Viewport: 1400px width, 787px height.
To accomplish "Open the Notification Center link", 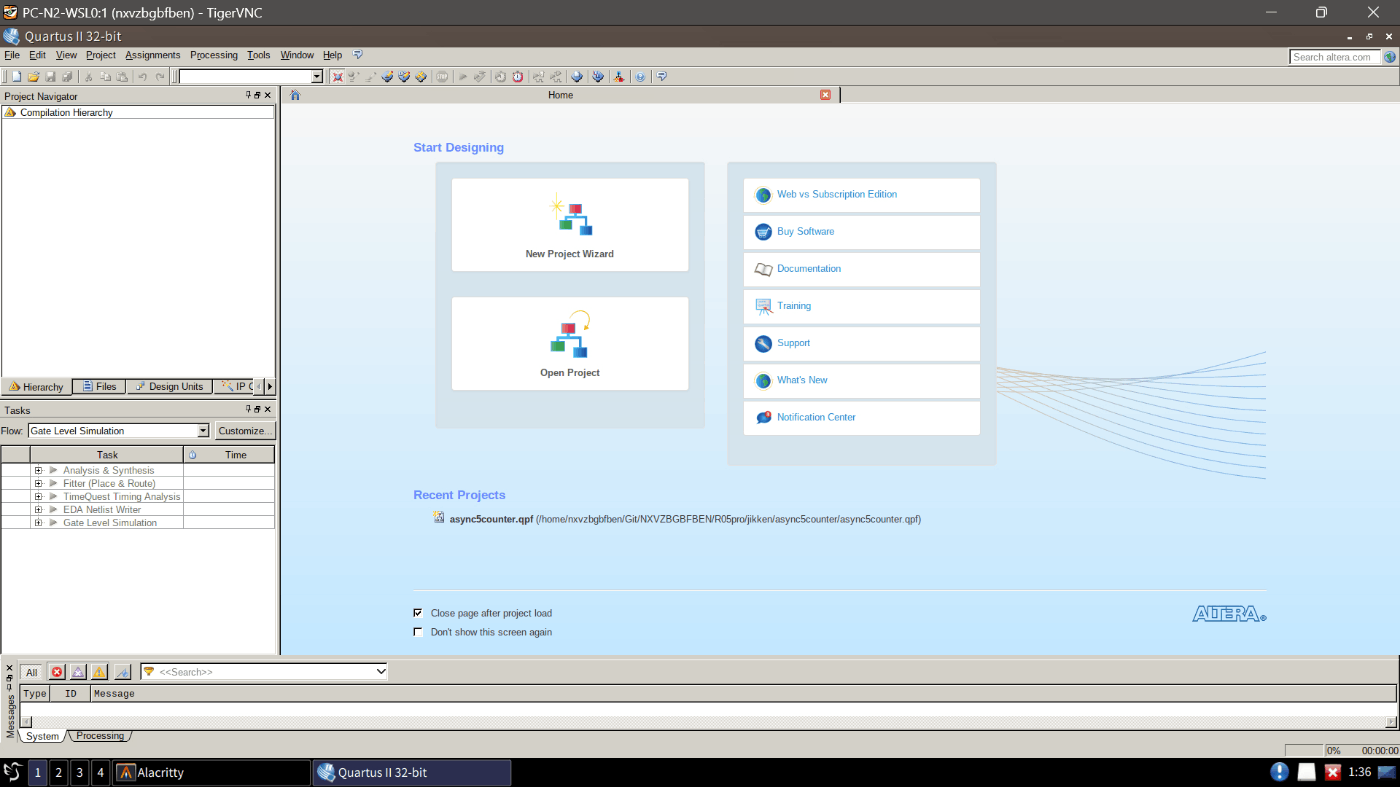I will tap(816, 417).
